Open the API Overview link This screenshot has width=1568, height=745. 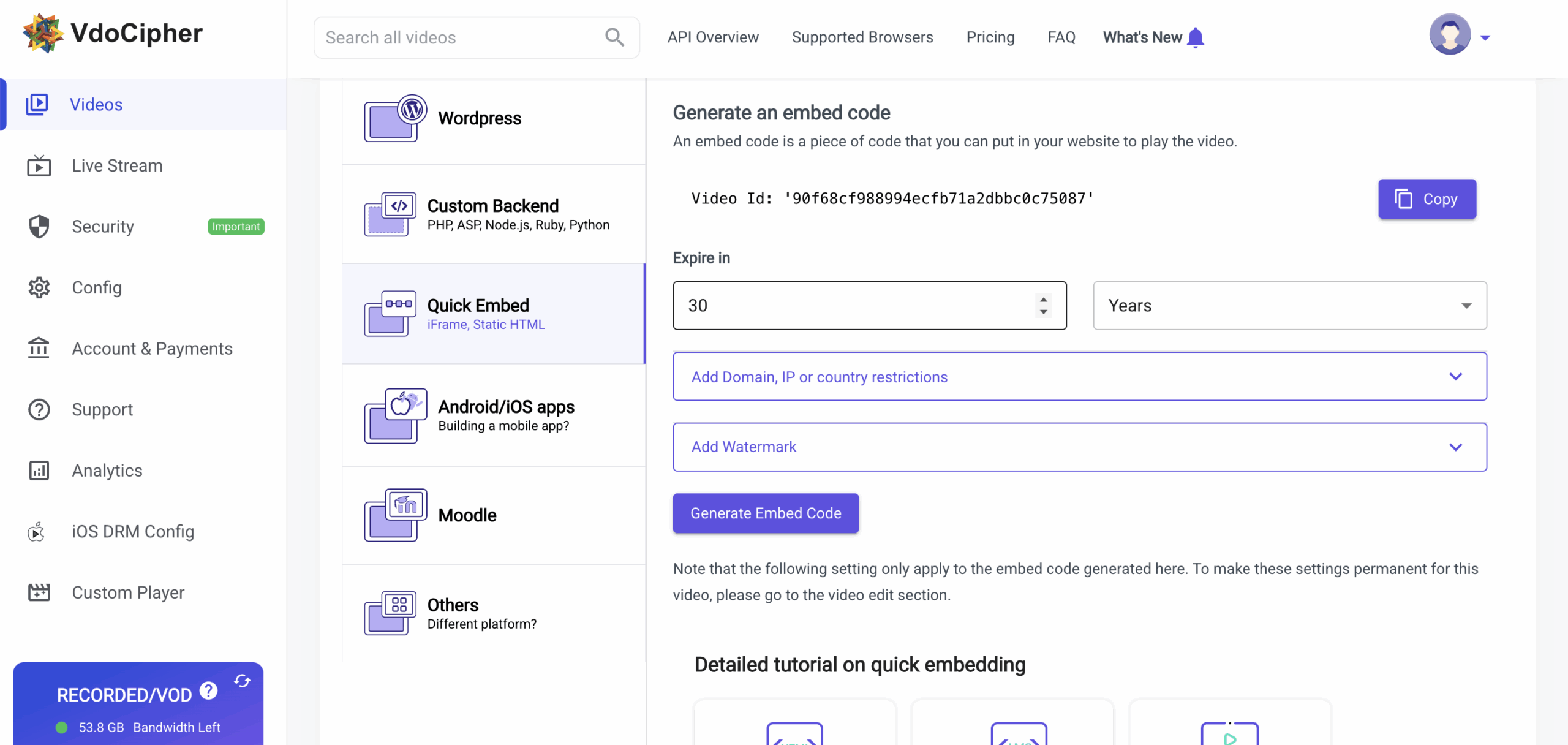[x=713, y=37]
